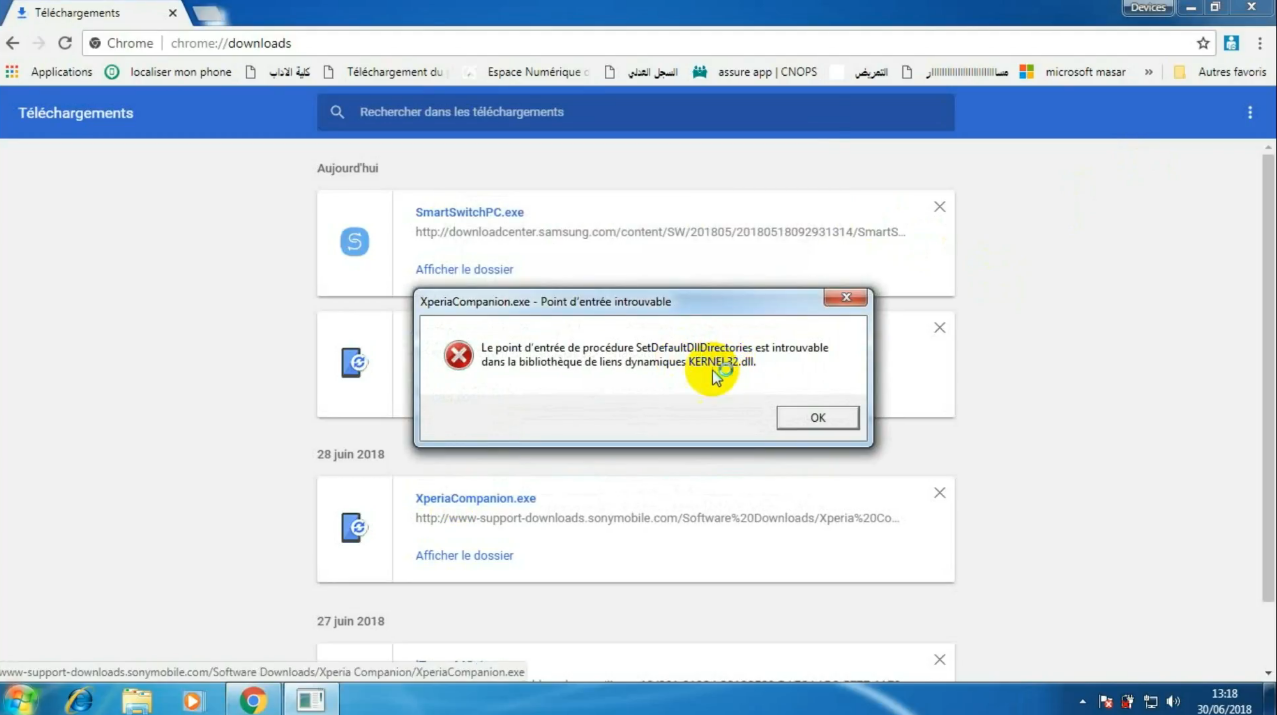Open XperiaCompanion.exe from 28 juin 2018

(x=475, y=498)
